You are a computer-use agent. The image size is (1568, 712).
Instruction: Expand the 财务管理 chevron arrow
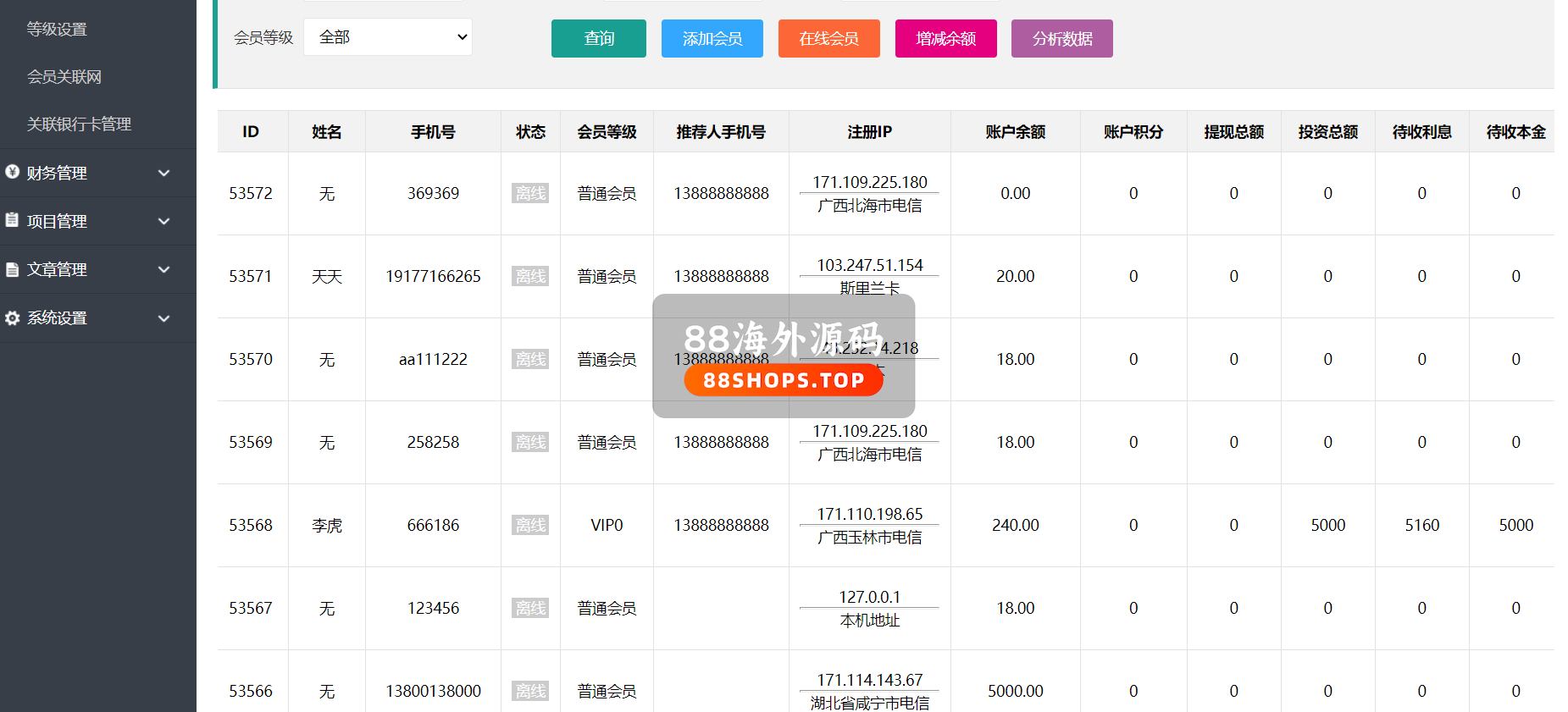(164, 173)
